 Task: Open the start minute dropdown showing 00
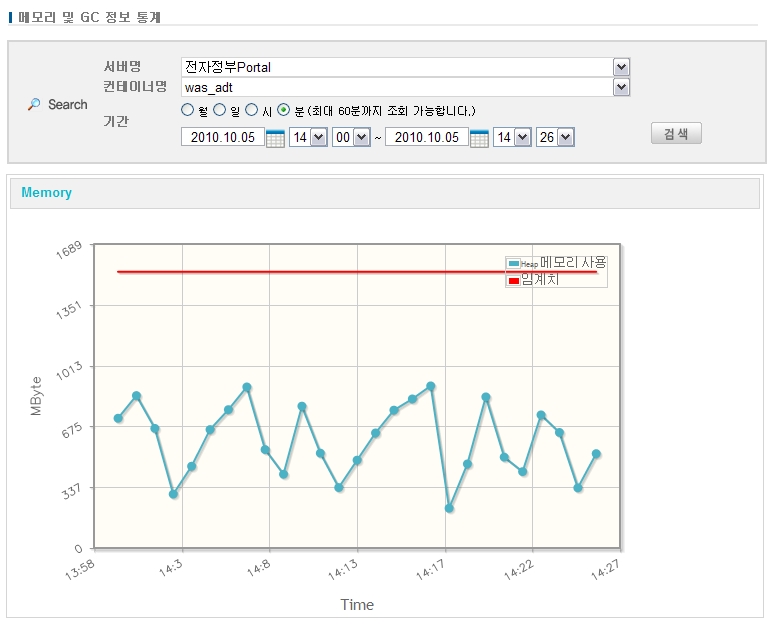click(x=361, y=138)
